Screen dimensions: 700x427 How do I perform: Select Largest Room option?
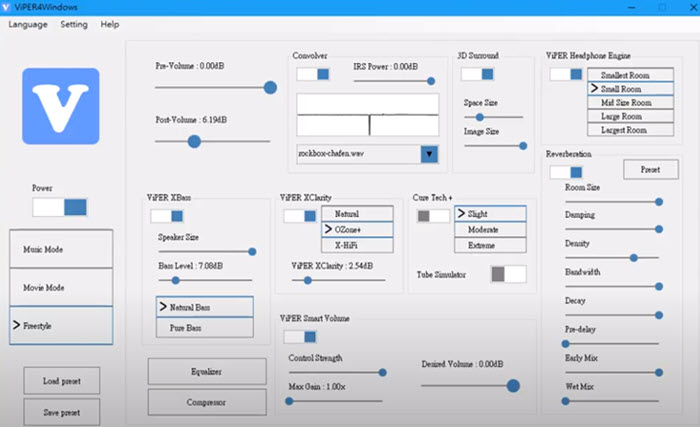tap(630, 130)
